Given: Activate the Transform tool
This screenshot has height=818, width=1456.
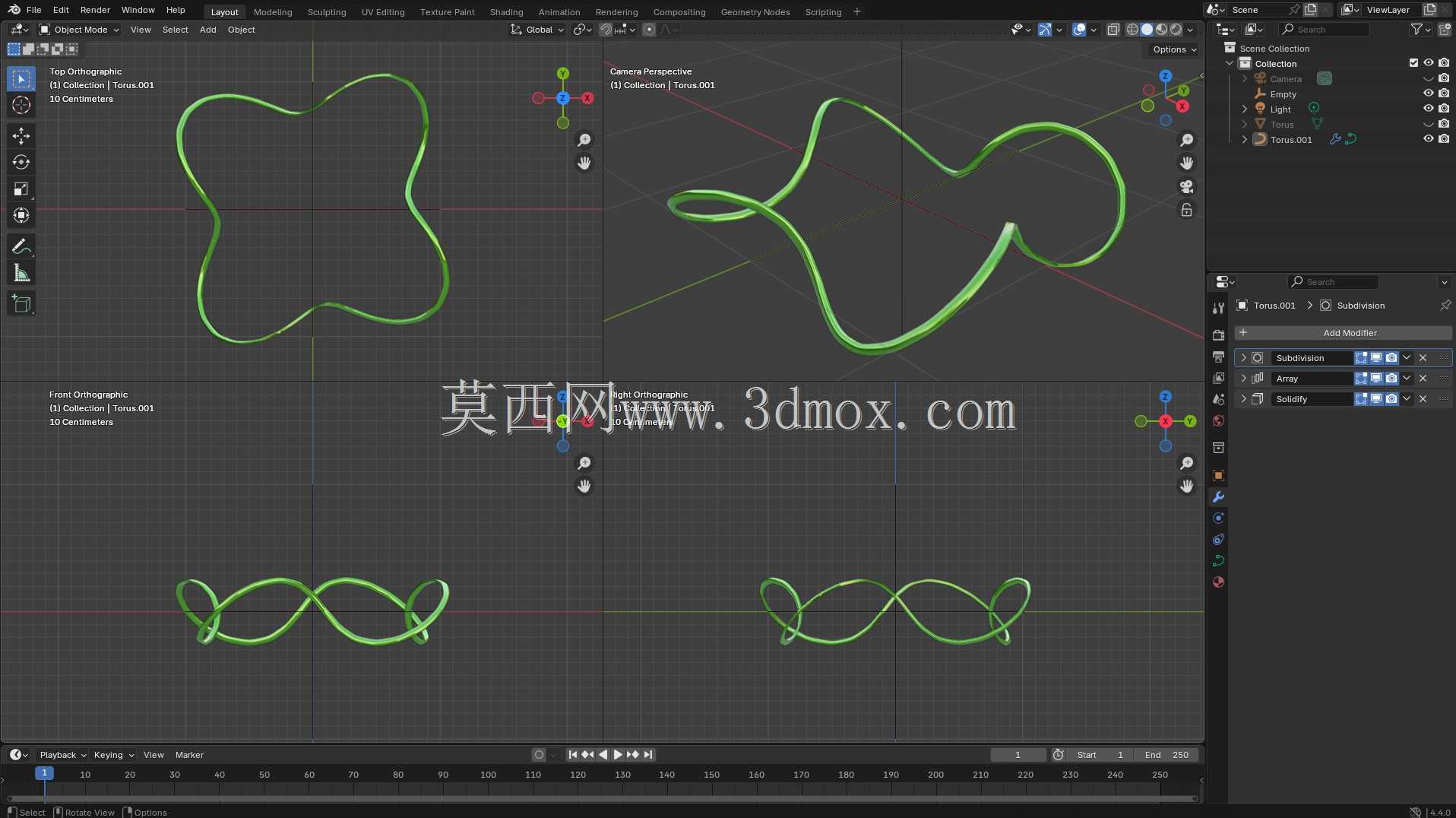Looking at the screenshot, I should [x=21, y=216].
